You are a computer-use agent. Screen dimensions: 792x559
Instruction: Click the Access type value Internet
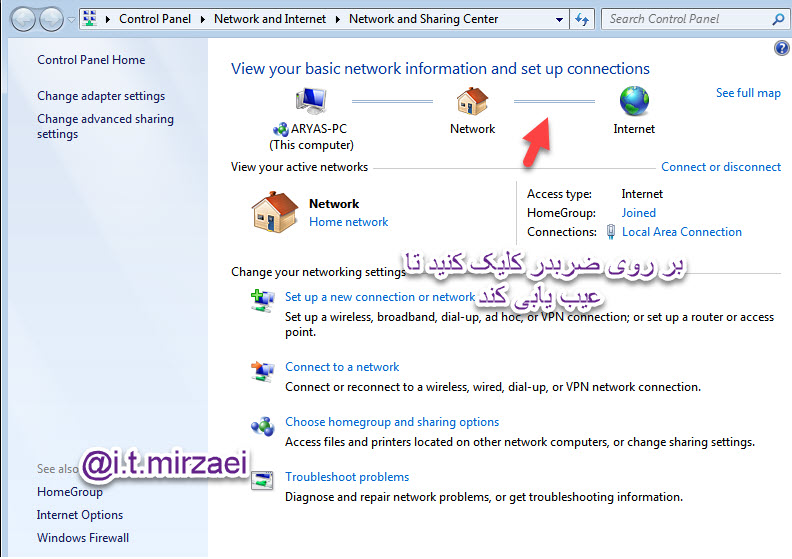pyautogui.click(x=642, y=194)
